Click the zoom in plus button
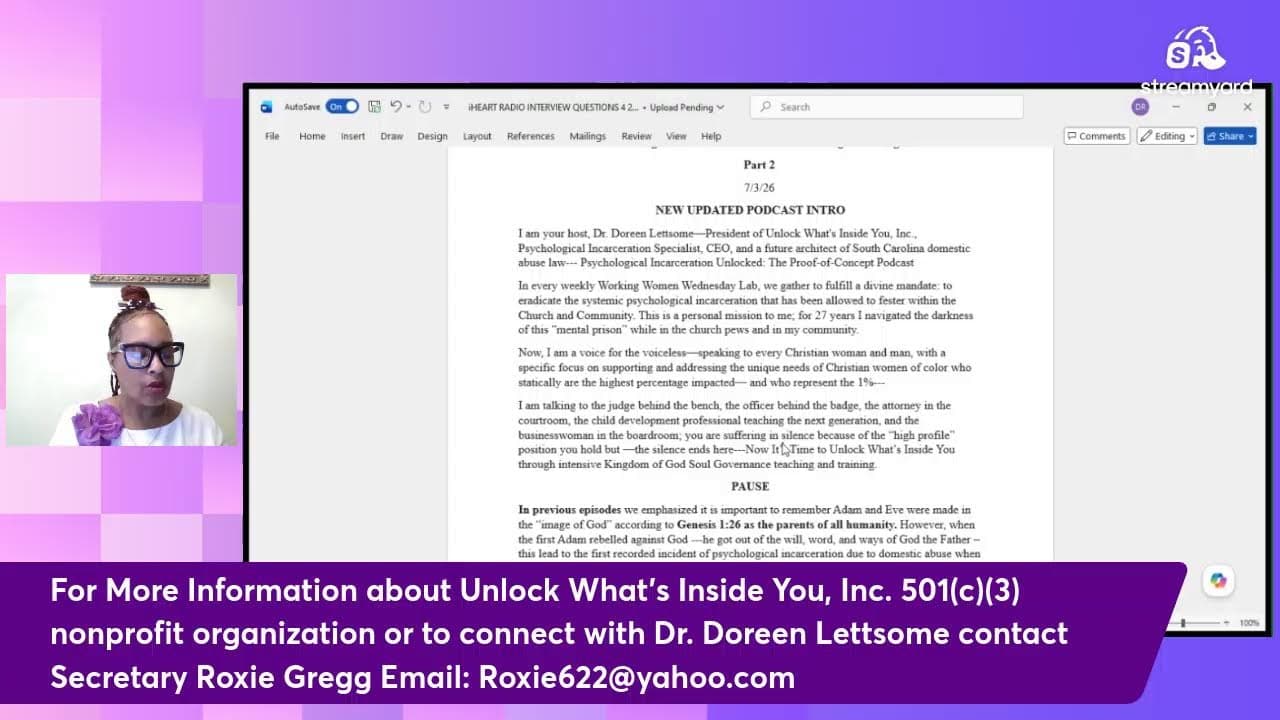This screenshot has height=720, width=1280. pyautogui.click(x=1227, y=623)
